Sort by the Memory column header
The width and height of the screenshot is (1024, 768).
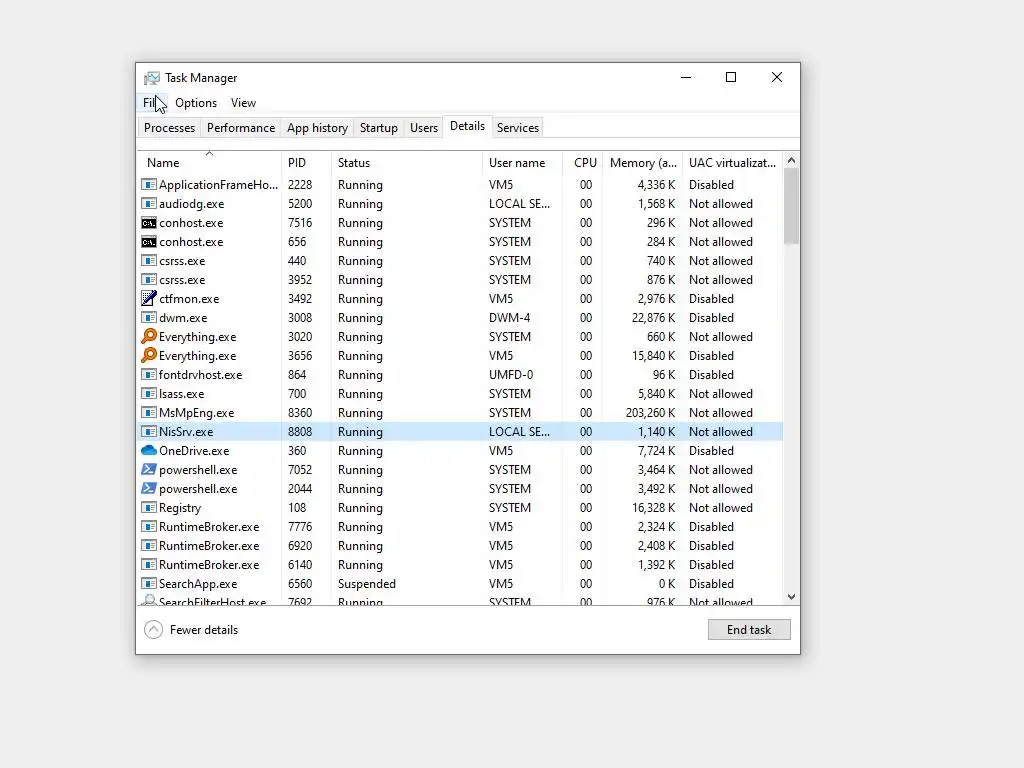643,163
